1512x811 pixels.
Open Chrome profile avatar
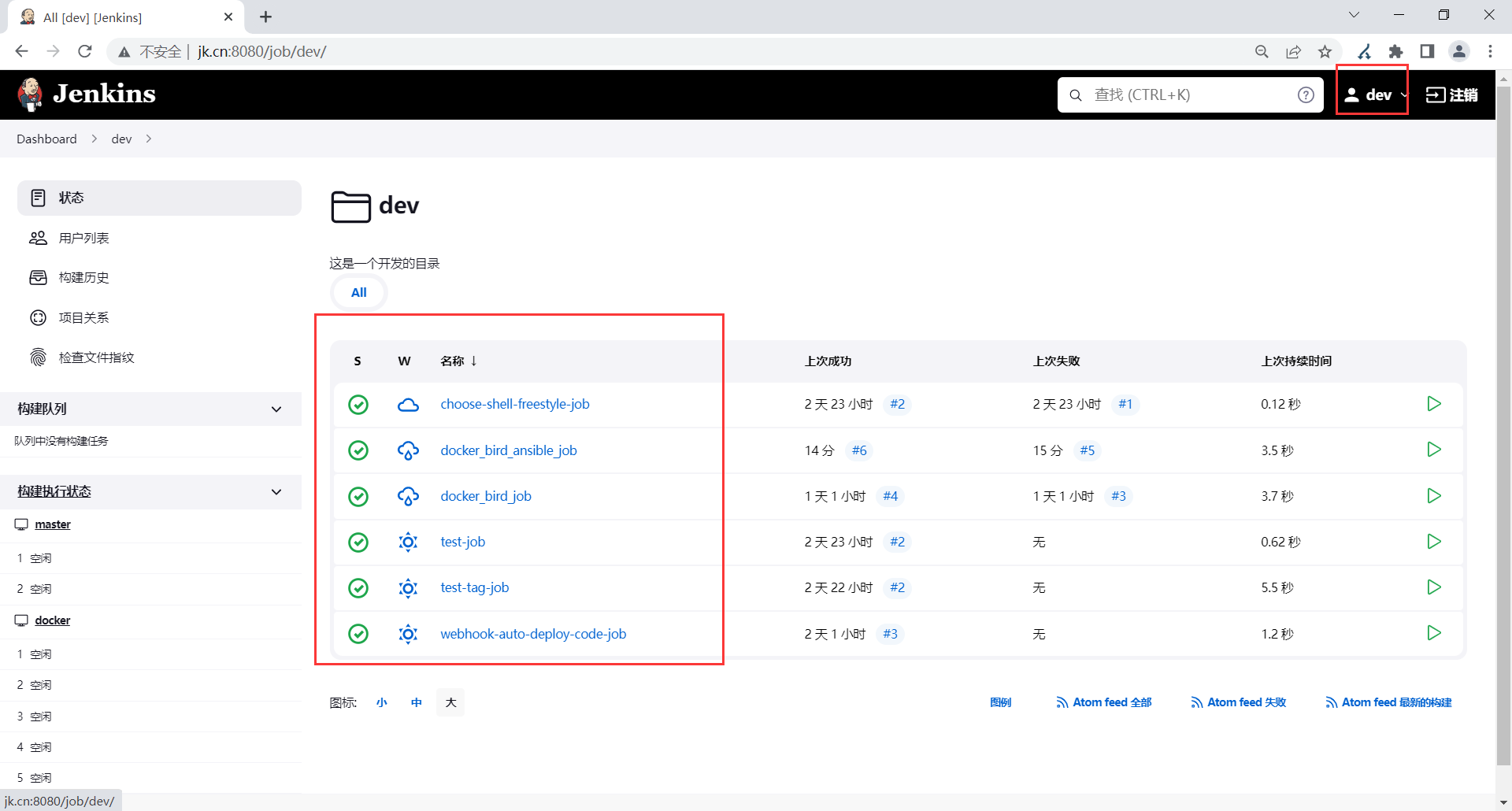pos(1459,52)
